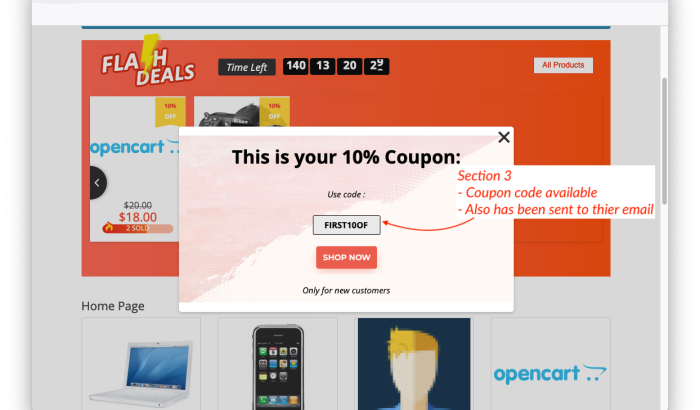
Task: Select the FIRST10OF coupon code field
Action: [x=346, y=225]
